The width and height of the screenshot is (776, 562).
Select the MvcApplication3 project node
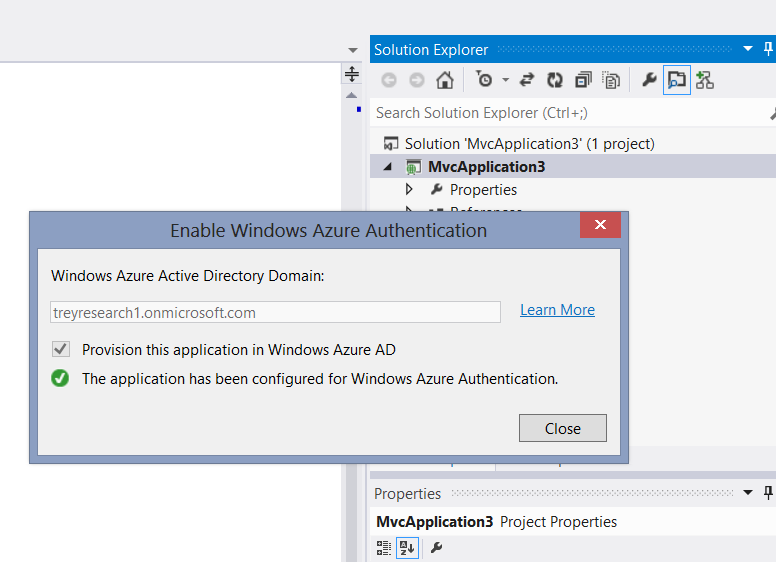pos(486,167)
